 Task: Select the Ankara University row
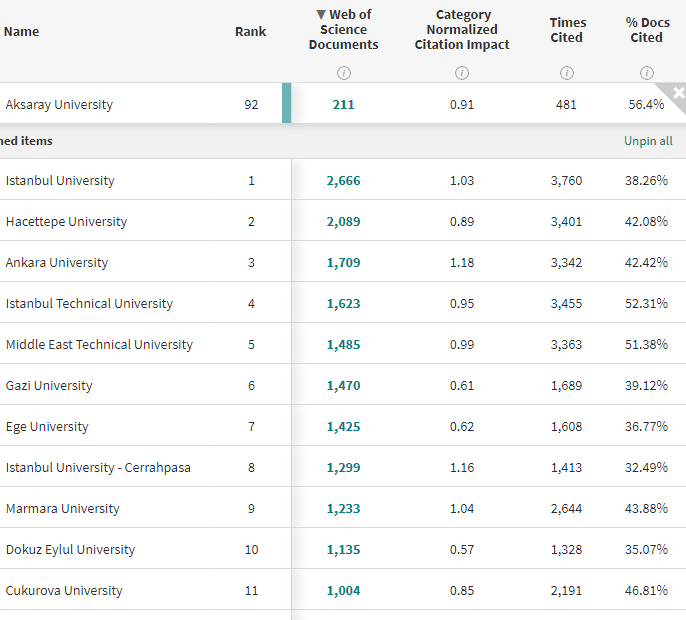tap(57, 263)
